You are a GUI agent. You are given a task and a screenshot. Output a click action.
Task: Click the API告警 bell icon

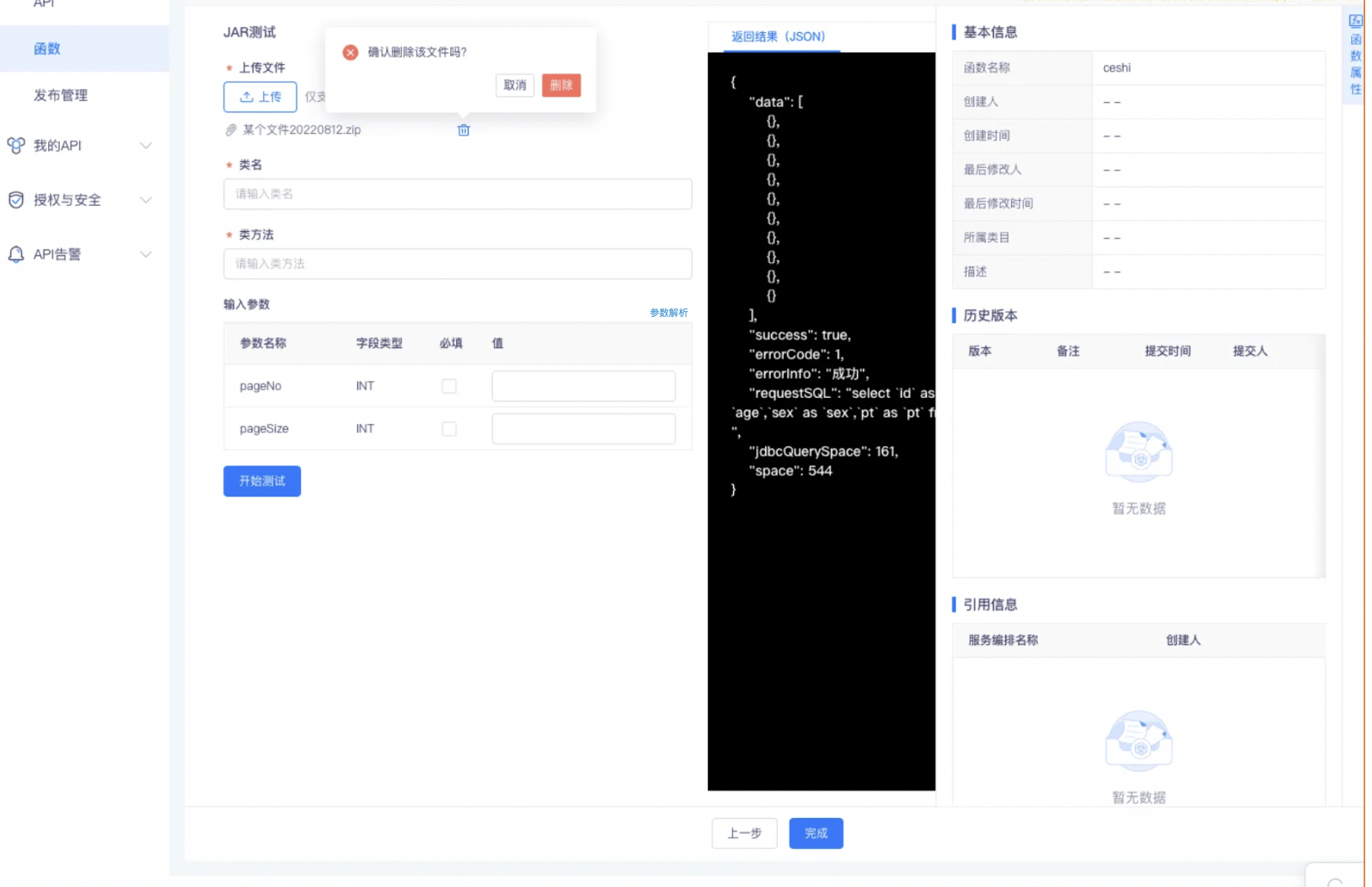pos(16,255)
